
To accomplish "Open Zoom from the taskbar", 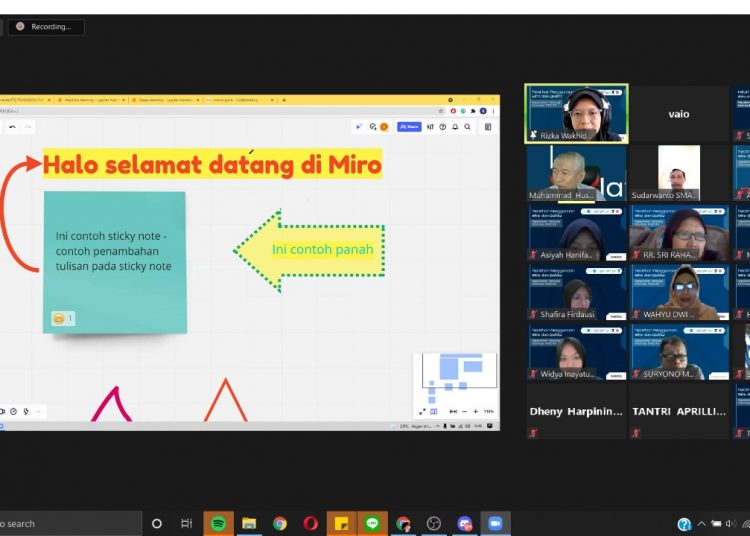I will point(496,524).
